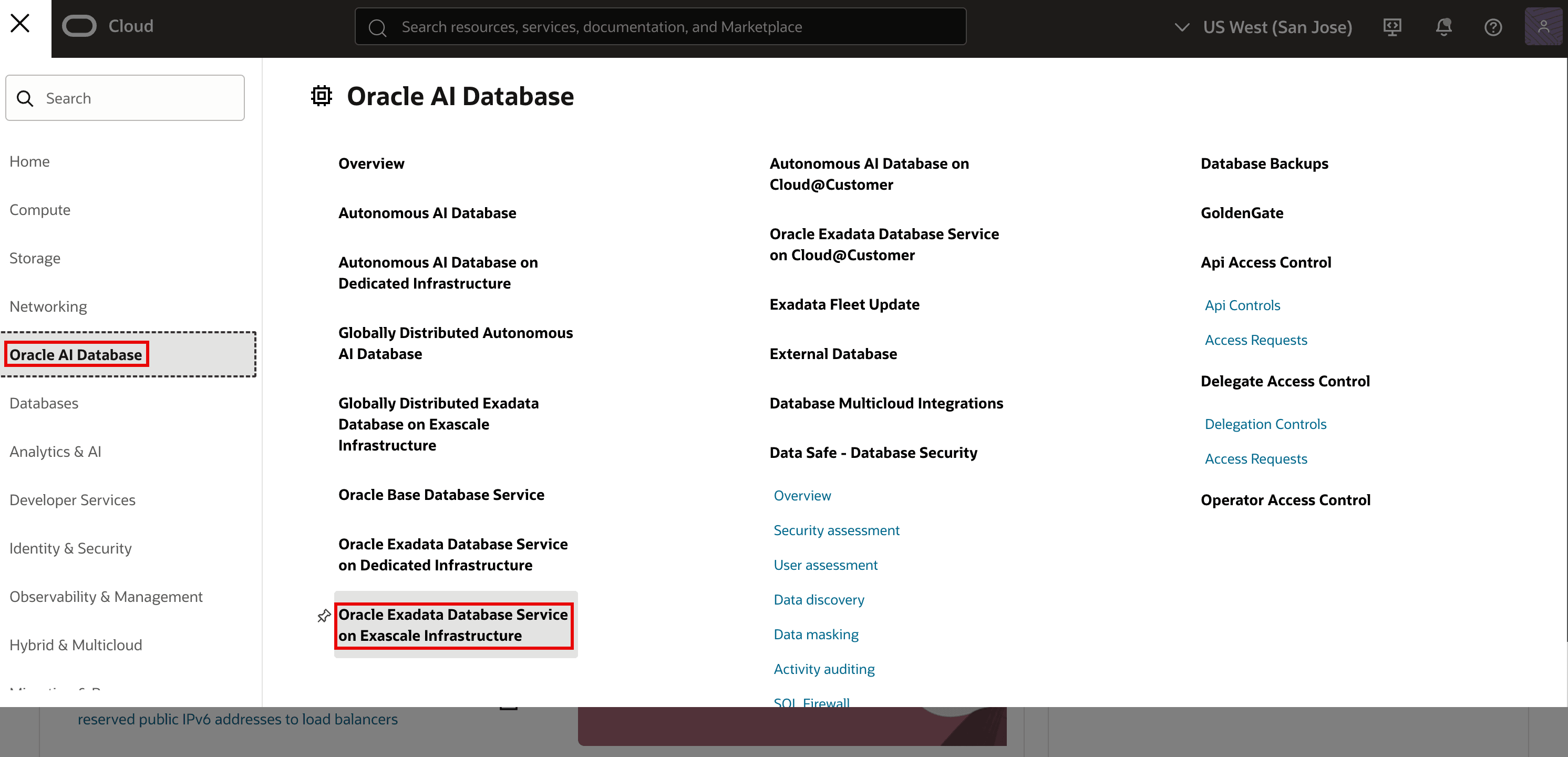The height and width of the screenshot is (757, 1568).
Task: Select Analytics & AI category
Action: coord(55,451)
